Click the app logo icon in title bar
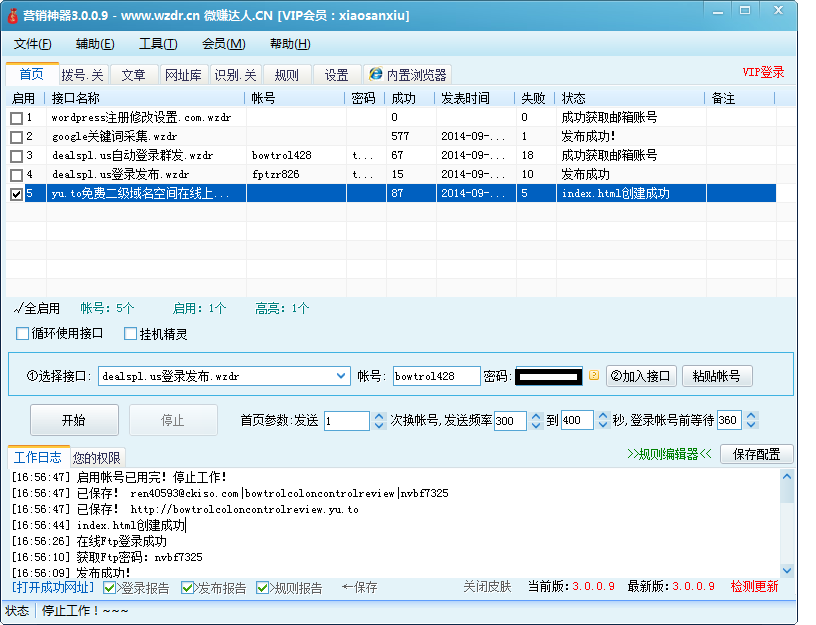The image size is (816, 625). 13,16
